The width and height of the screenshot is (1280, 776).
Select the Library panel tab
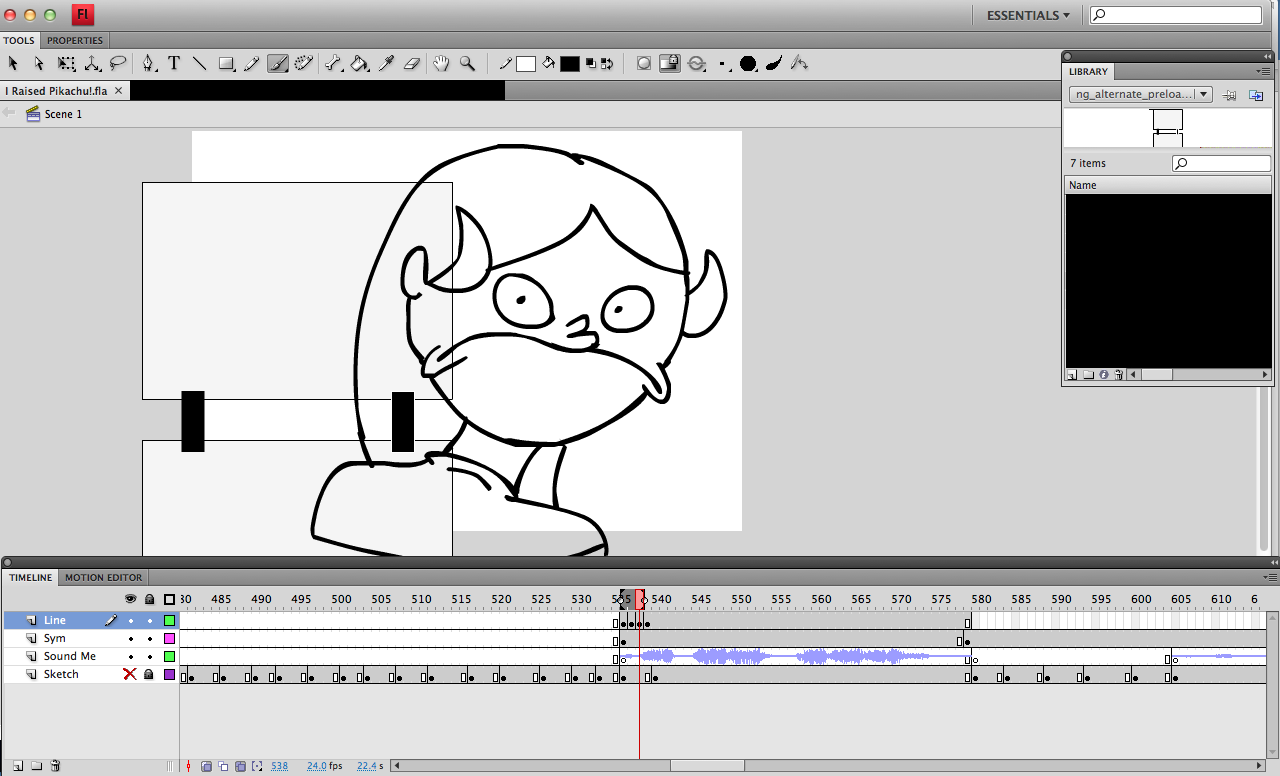click(1088, 72)
